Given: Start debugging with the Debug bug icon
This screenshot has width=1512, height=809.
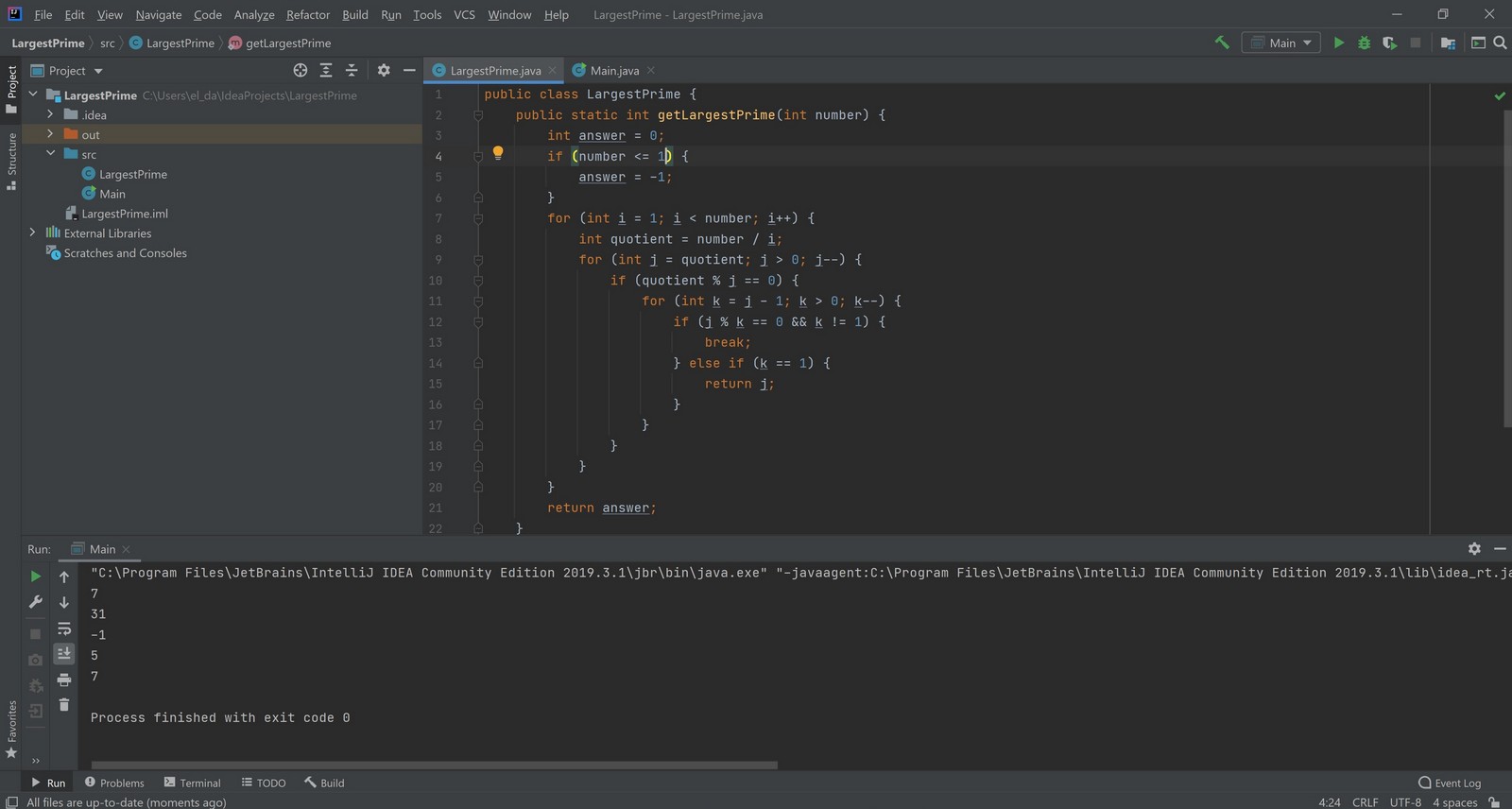Looking at the screenshot, I should pyautogui.click(x=1364, y=43).
